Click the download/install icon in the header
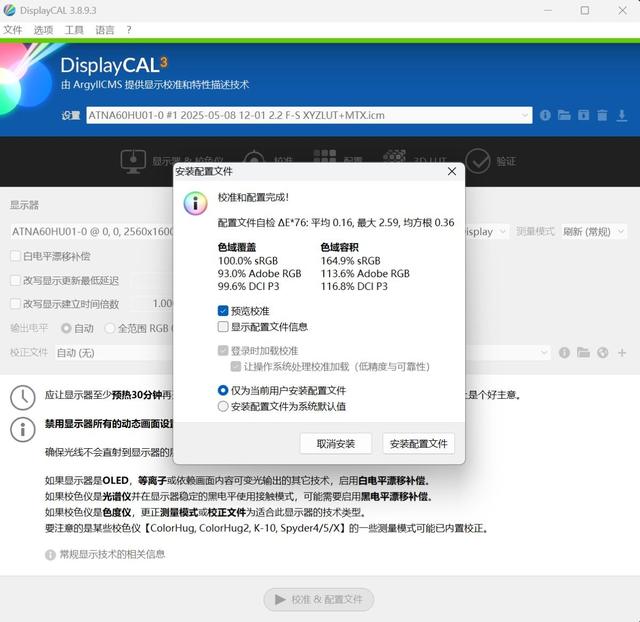Image resolution: width=640 pixels, height=622 pixels. [x=622, y=116]
